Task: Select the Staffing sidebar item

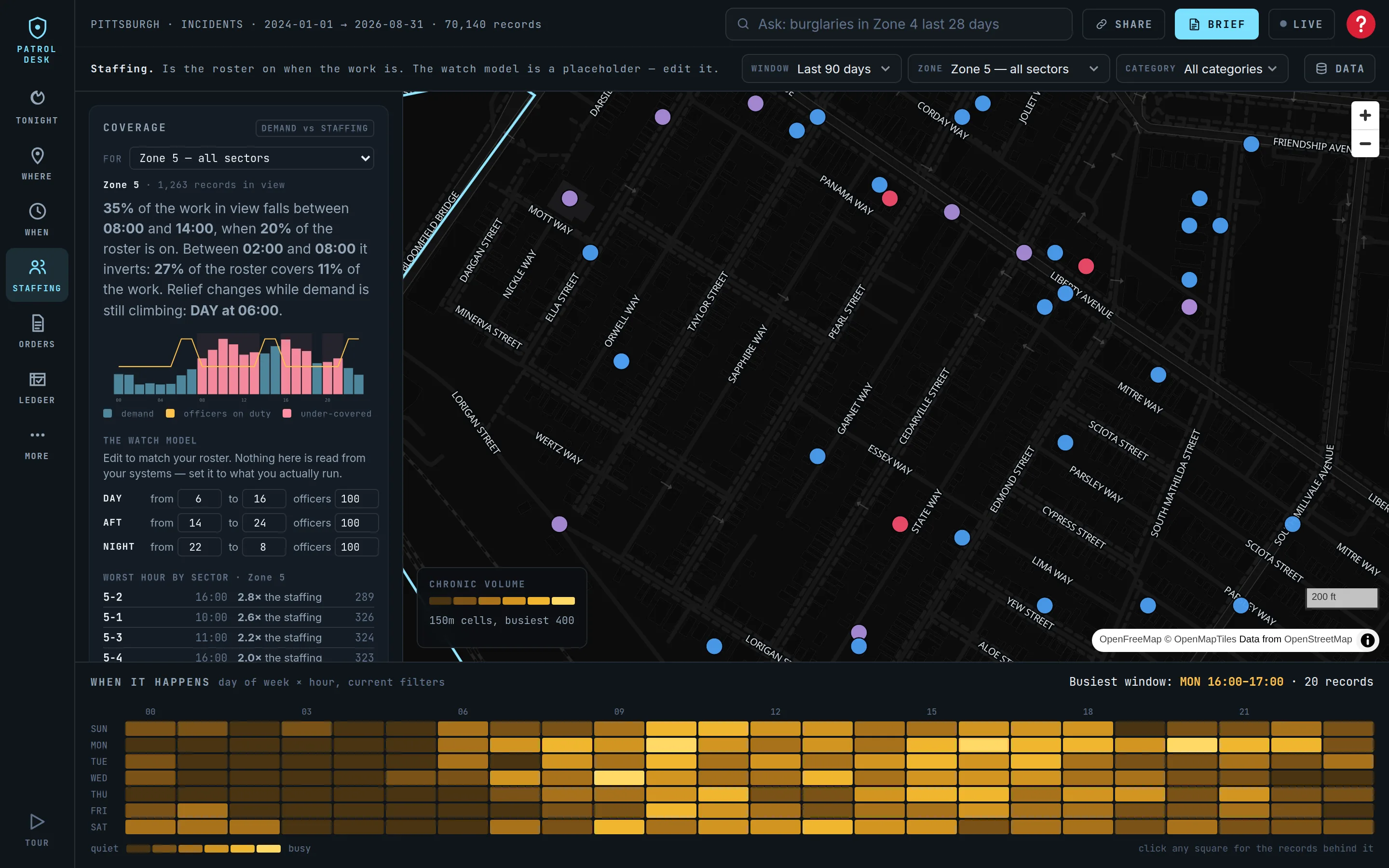Action: [37, 275]
